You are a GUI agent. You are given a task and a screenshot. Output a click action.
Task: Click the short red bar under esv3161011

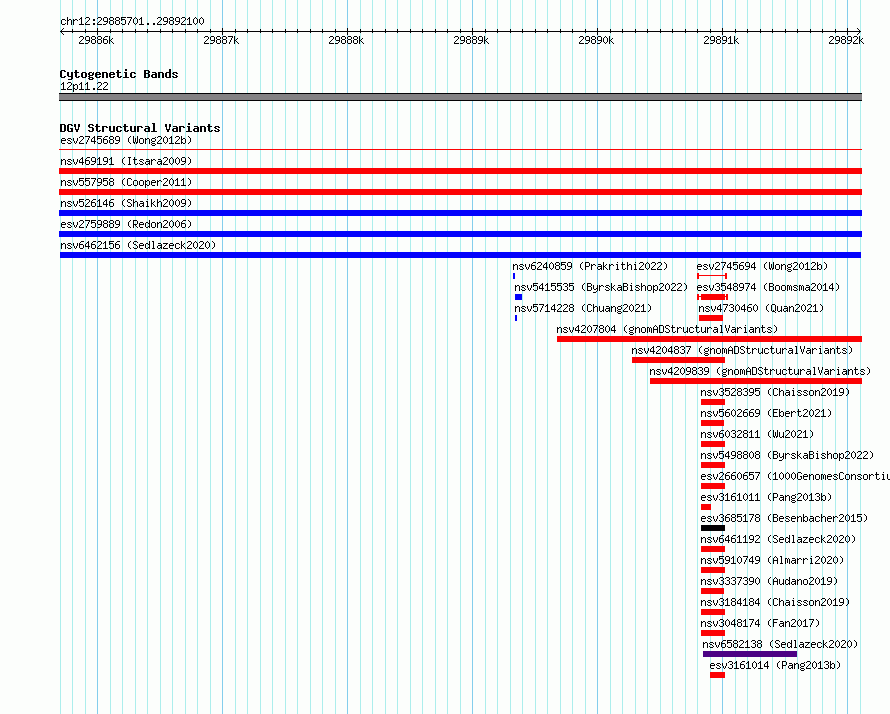[706, 507]
